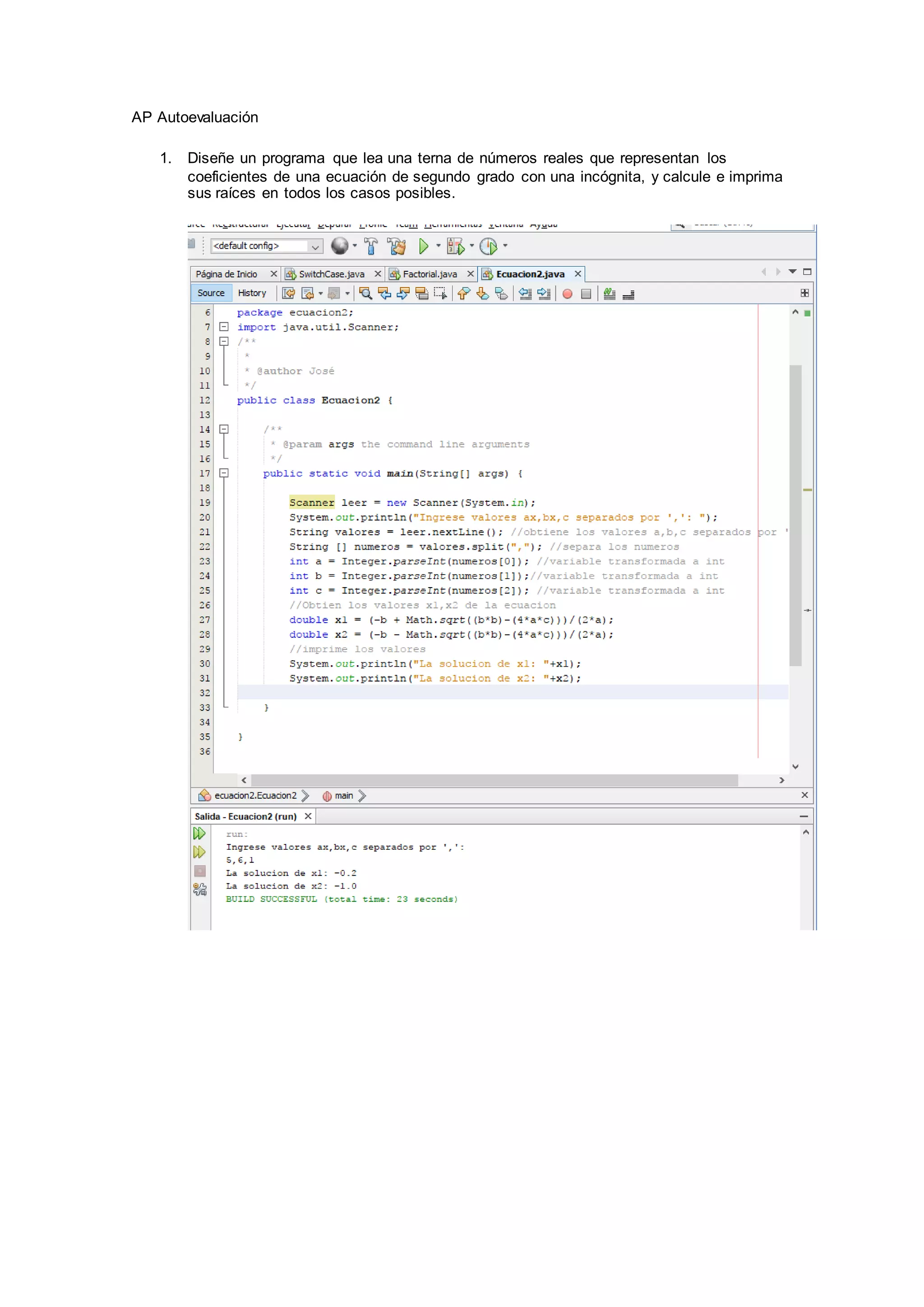Click the History view button
924x1307 pixels.
252,293
